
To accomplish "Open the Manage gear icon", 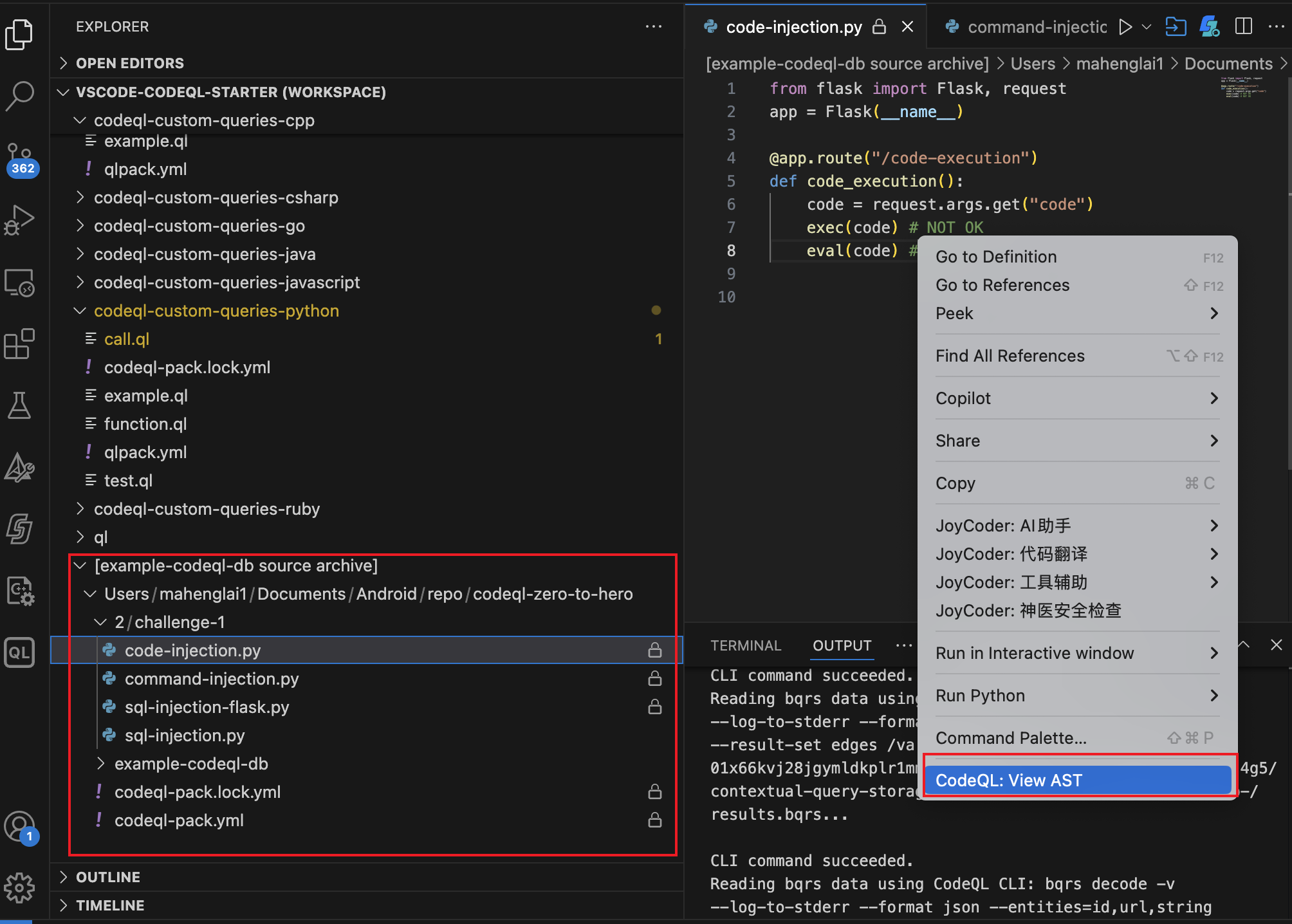I will coord(19,888).
